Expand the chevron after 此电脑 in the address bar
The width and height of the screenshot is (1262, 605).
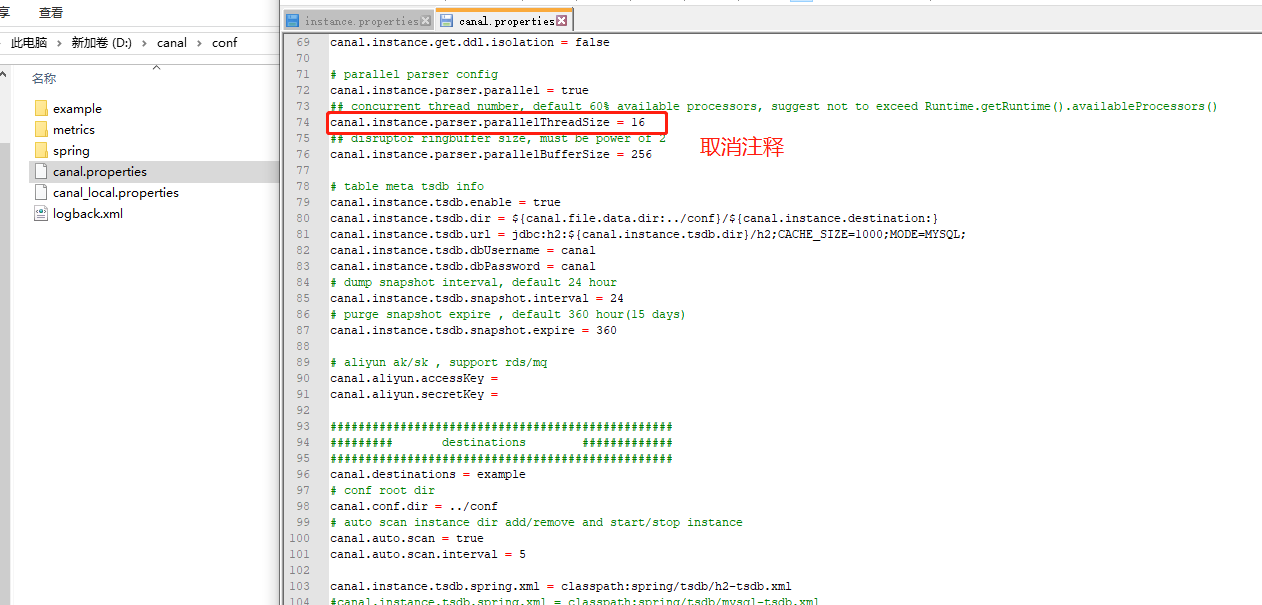click(x=60, y=43)
